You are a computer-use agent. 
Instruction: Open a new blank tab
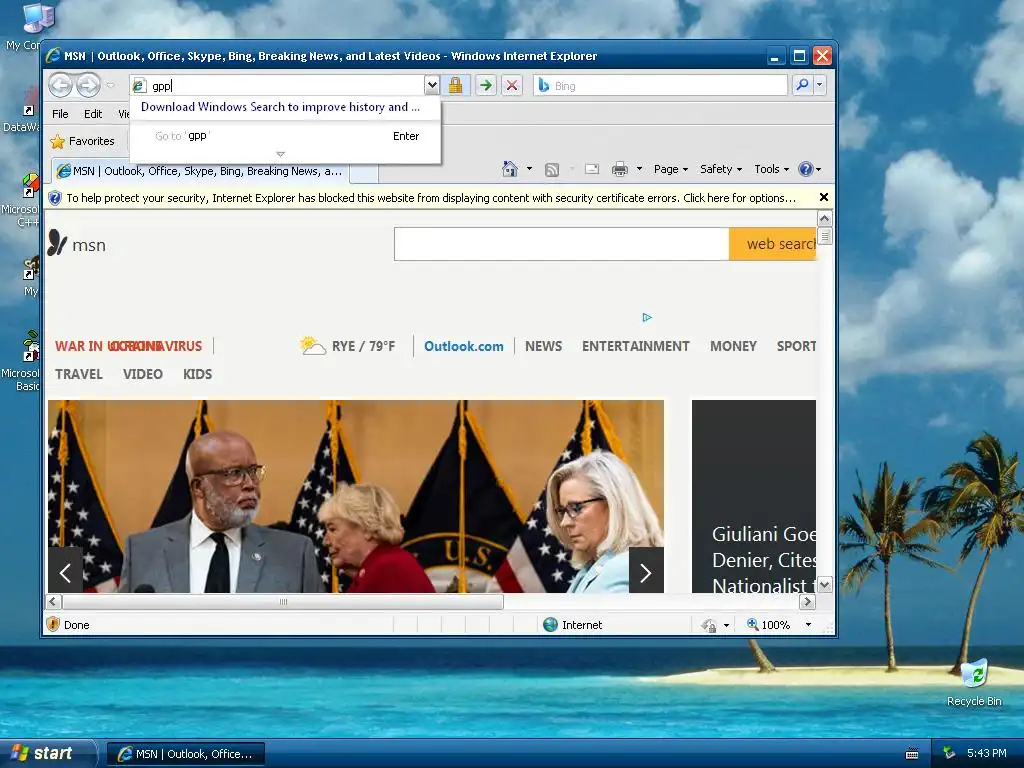(364, 173)
